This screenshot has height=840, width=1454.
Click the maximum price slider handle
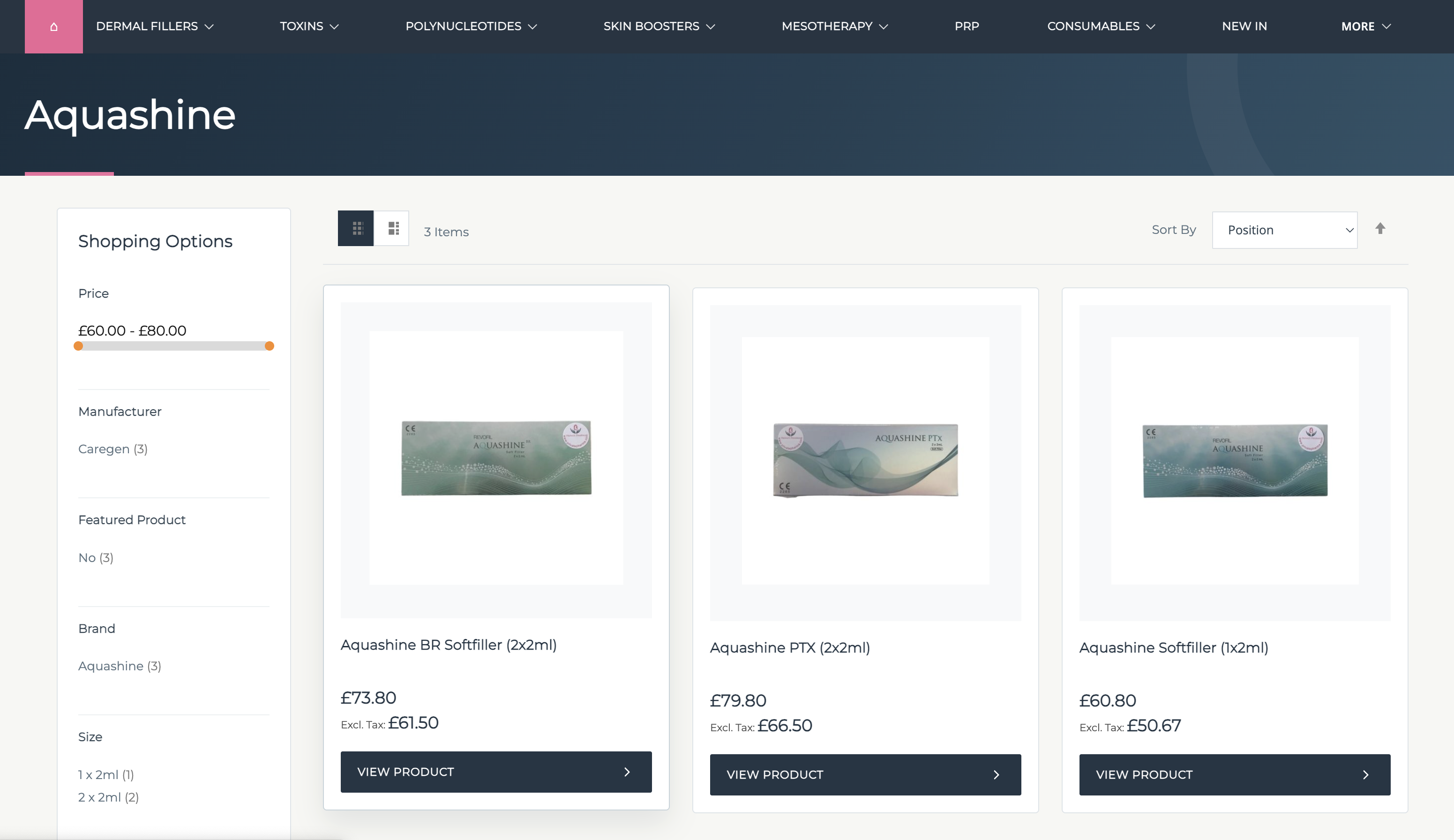(x=270, y=346)
